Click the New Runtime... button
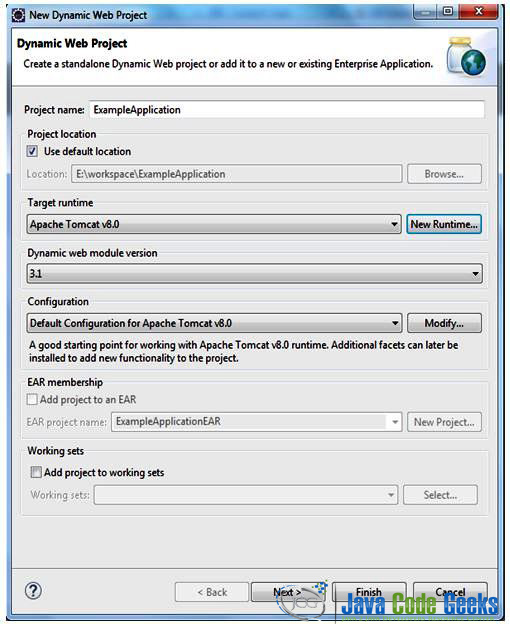 click(x=444, y=224)
